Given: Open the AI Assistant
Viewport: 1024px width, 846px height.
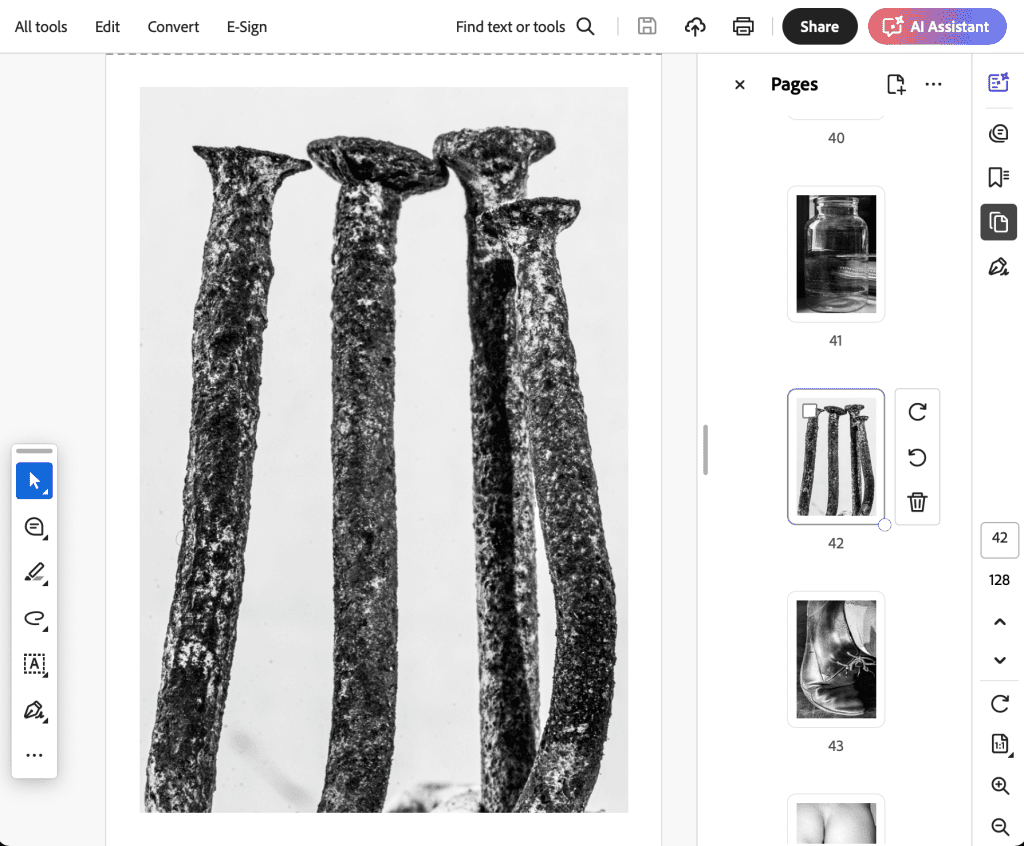Looking at the screenshot, I should [936, 27].
